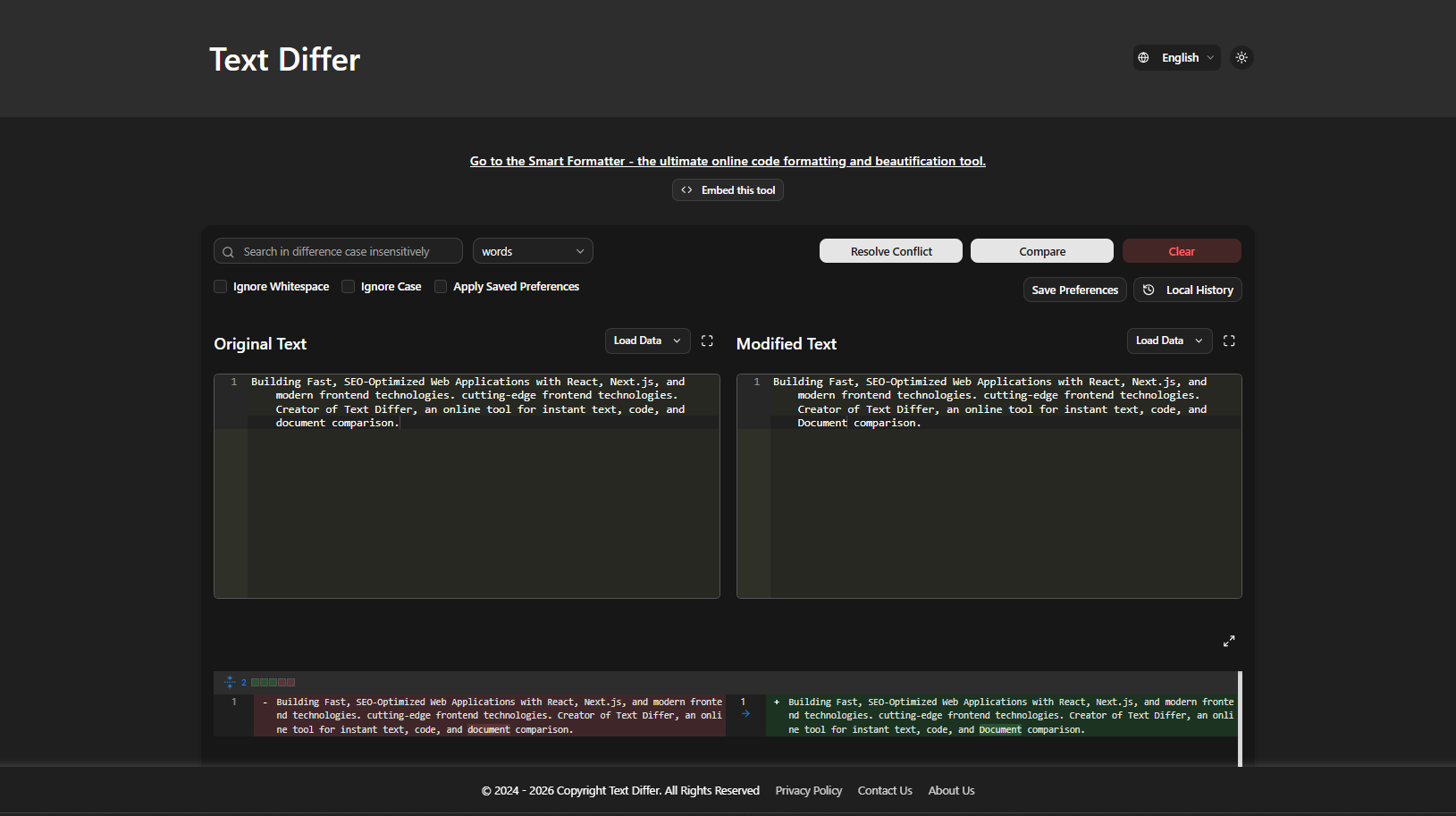
Task: Click the changes count squares indicator
Action: (274, 682)
